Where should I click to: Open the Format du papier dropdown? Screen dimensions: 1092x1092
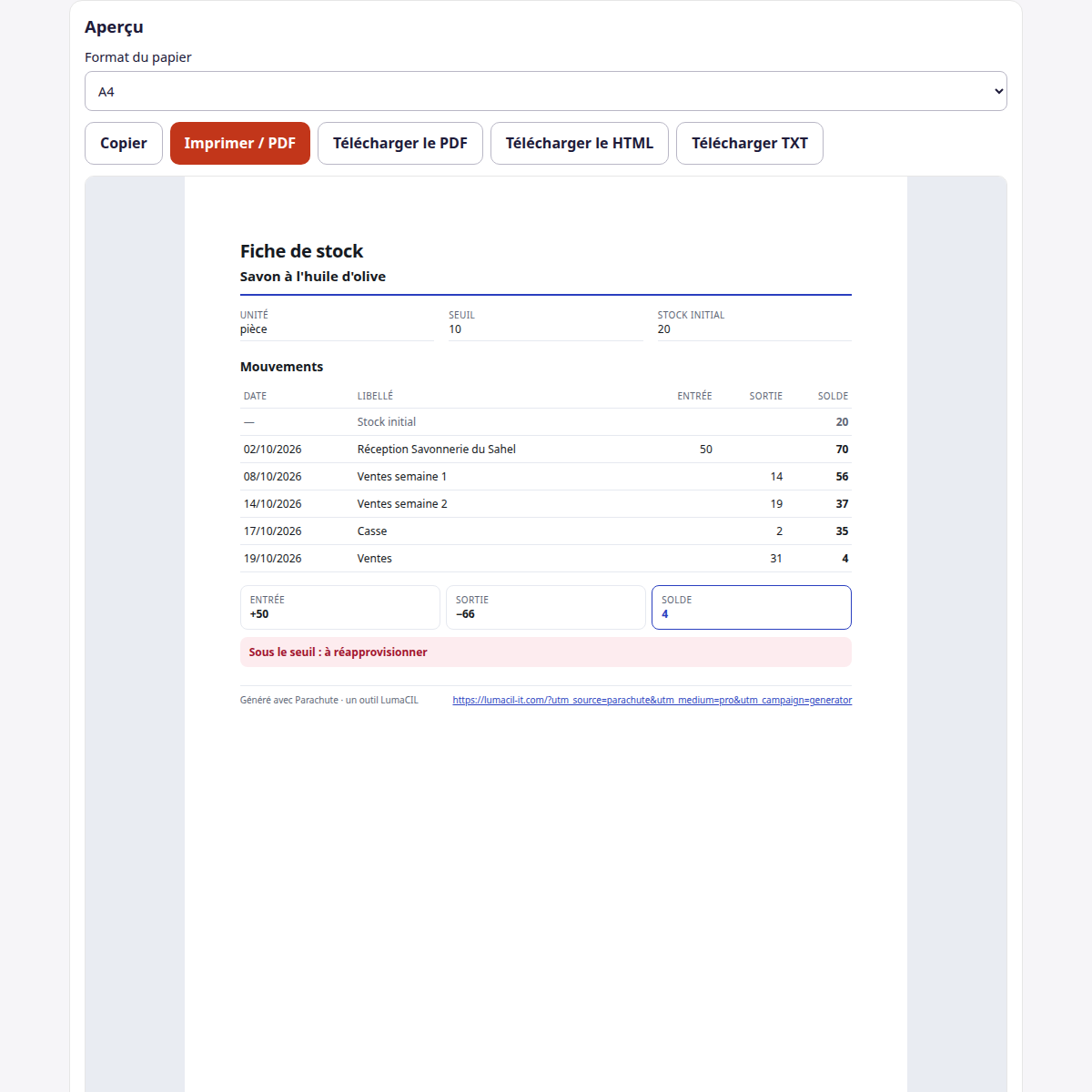[546, 91]
